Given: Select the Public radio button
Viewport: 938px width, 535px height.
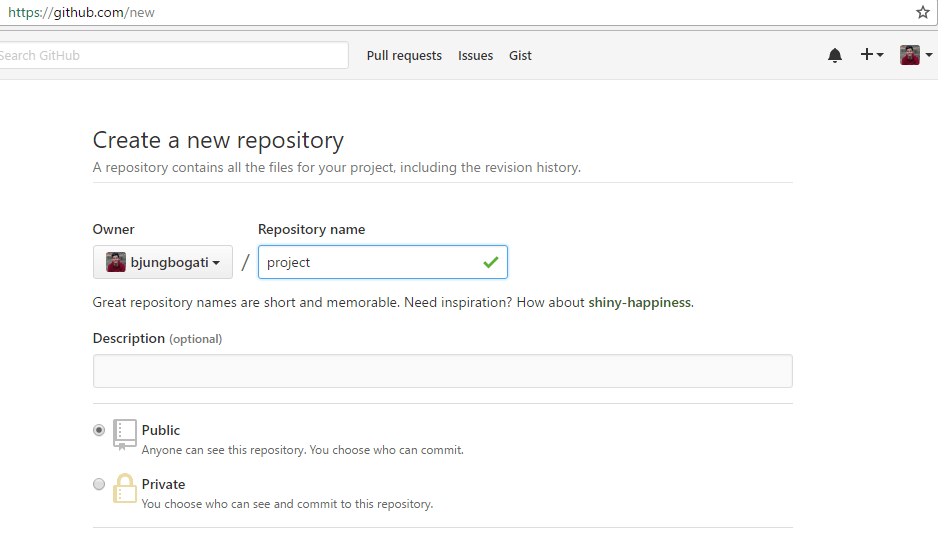Looking at the screenshot, I should (x=99, y=430).
